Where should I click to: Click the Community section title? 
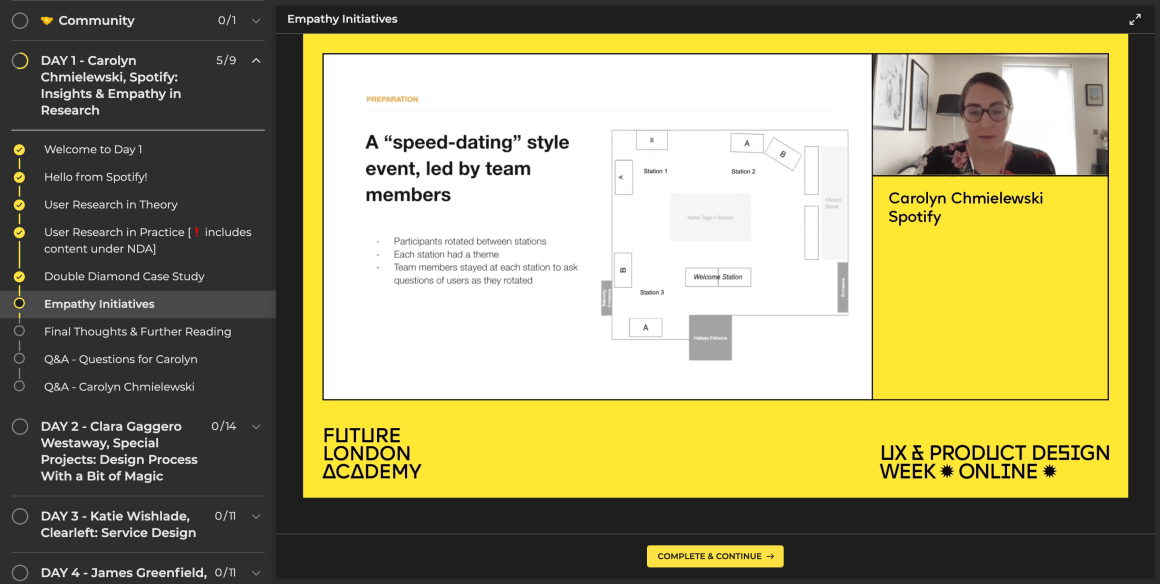(x=96, y=21)
